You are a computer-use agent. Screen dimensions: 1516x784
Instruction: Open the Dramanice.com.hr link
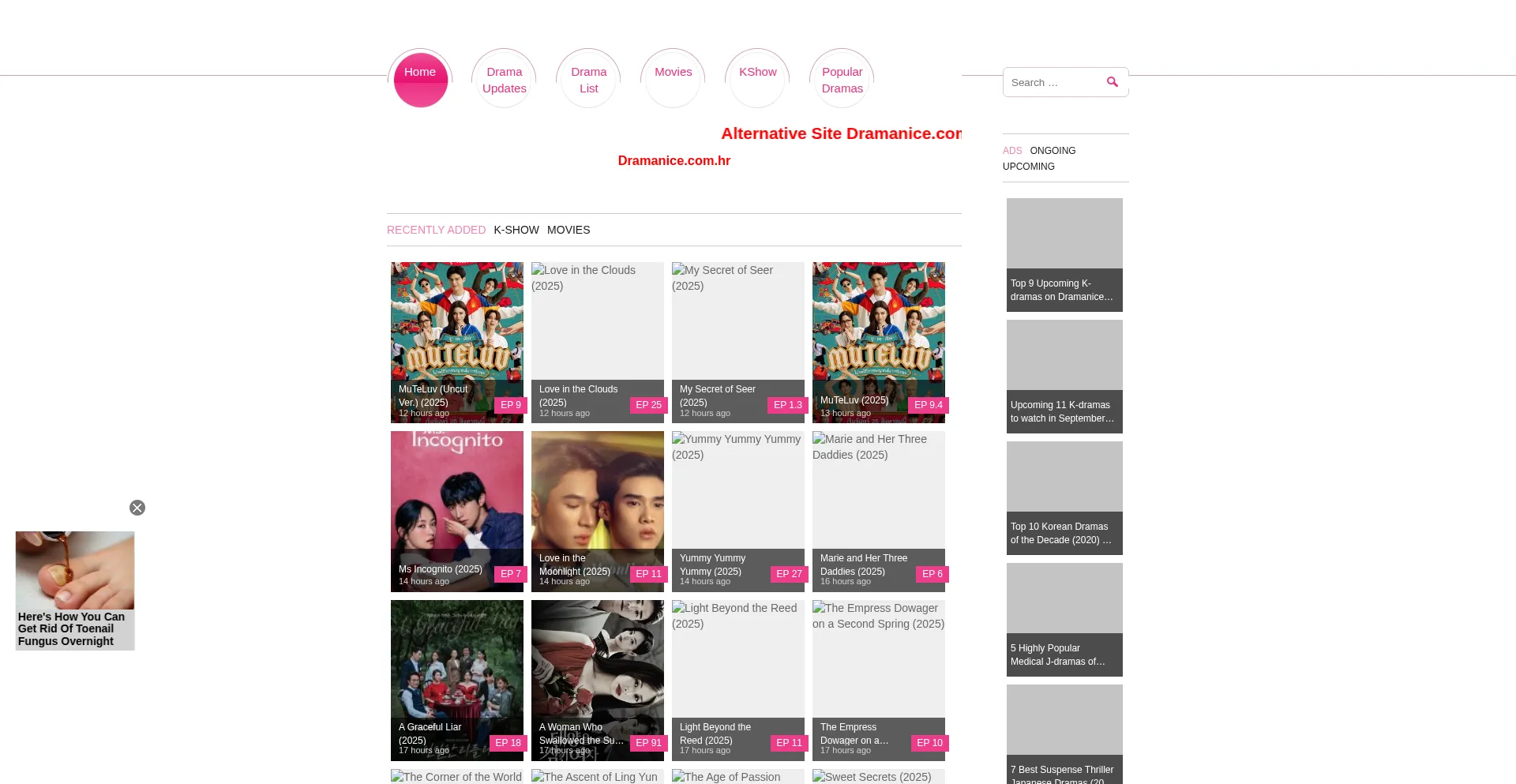674,160
